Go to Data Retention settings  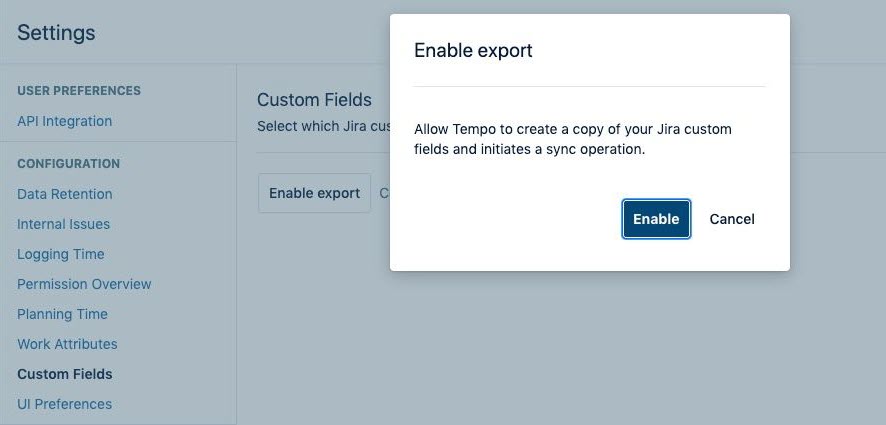pyautogui.click(x=64, y=194)
